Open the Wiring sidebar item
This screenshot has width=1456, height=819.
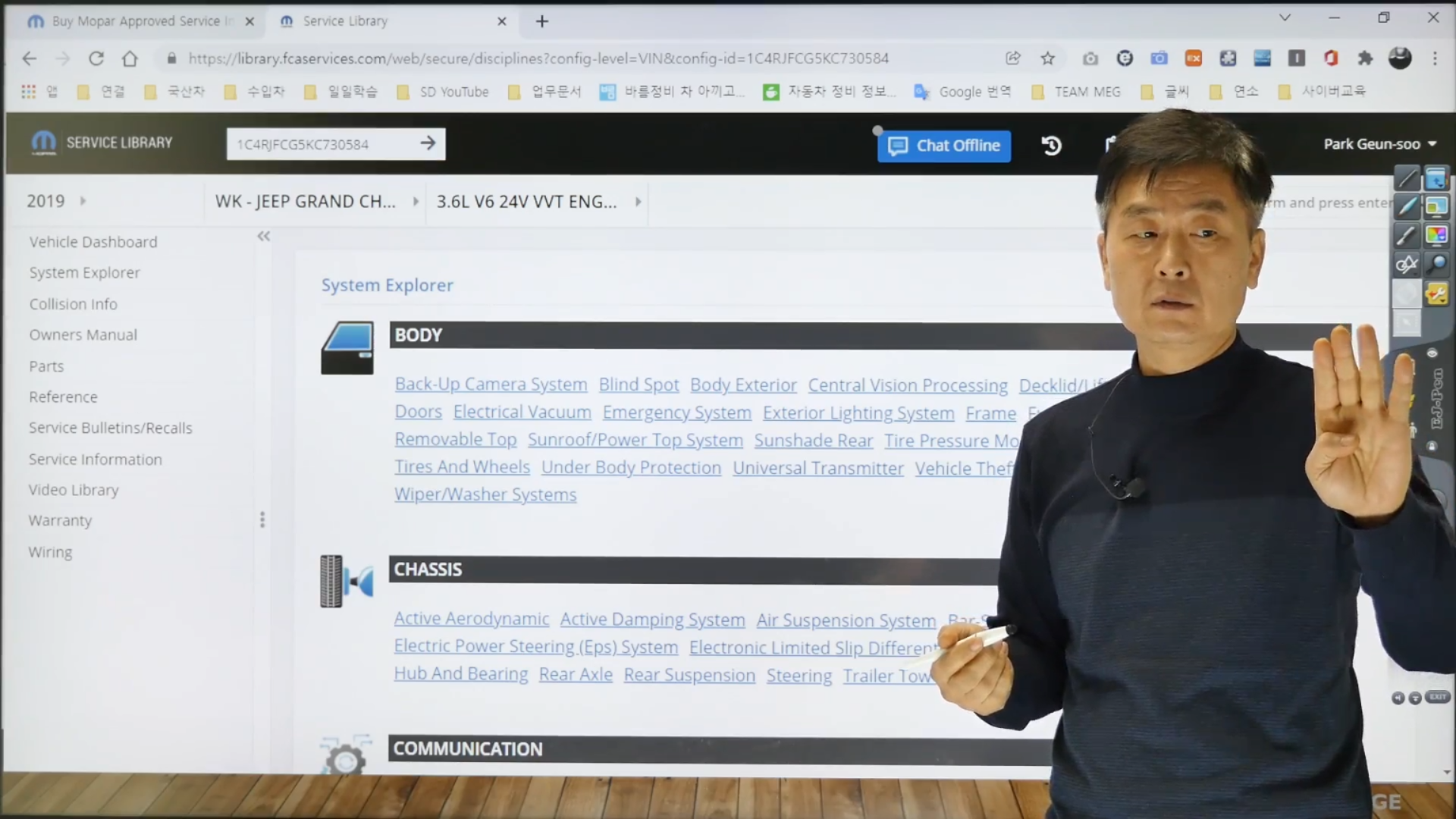click(50, 552)
